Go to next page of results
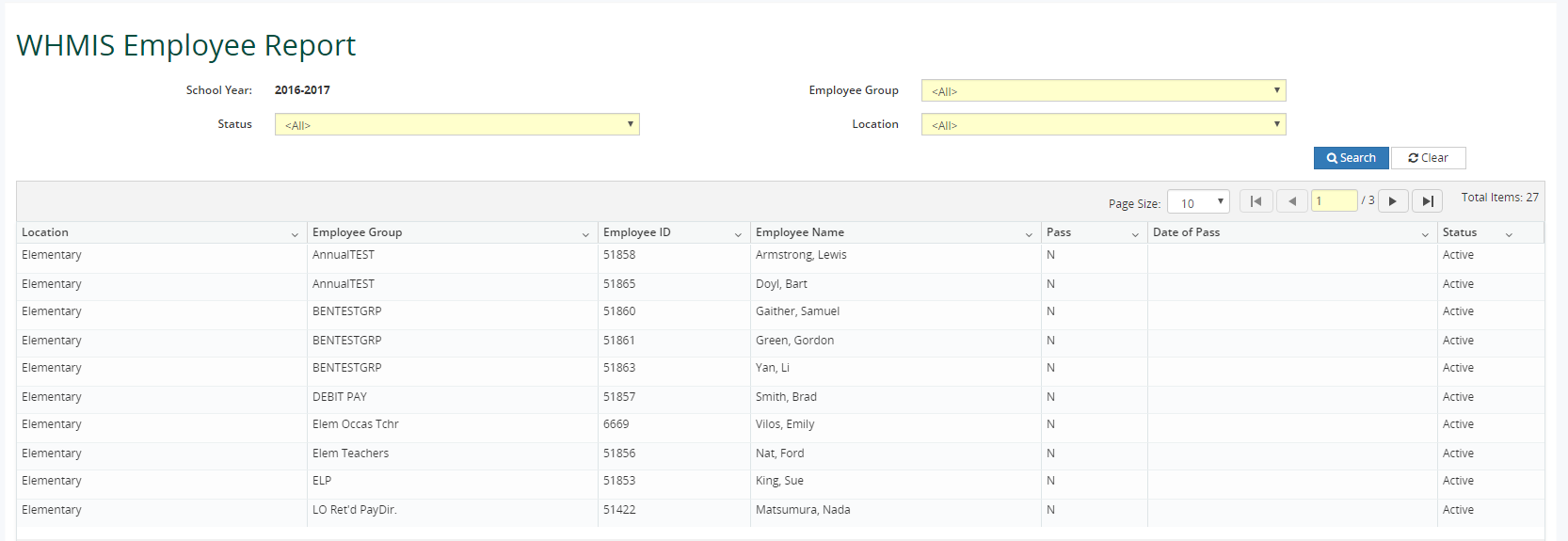The height and width of the screenshot is (541, 1568). [x=1393, y=201]
